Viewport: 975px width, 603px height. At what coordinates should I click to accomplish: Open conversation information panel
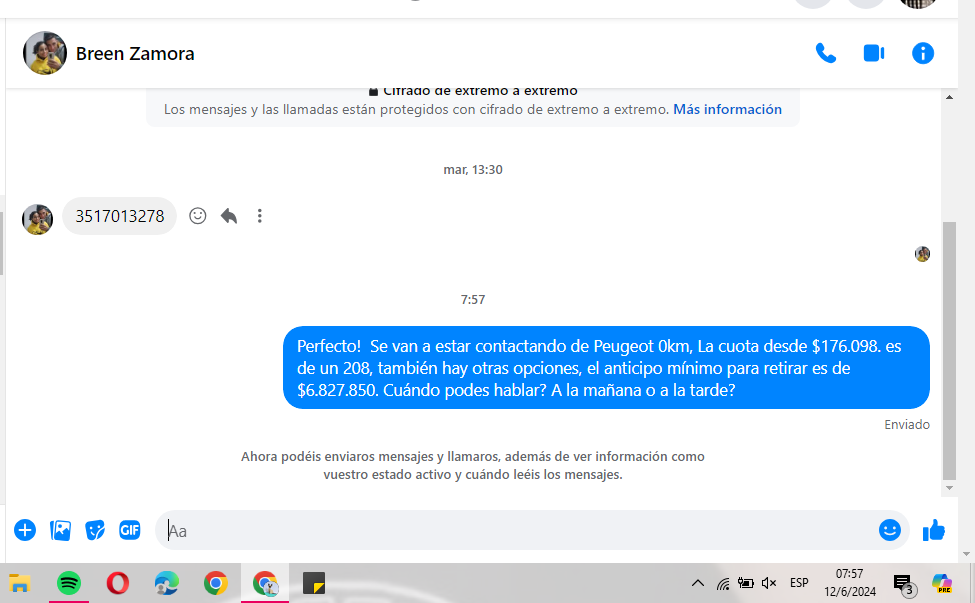point(923,53)
